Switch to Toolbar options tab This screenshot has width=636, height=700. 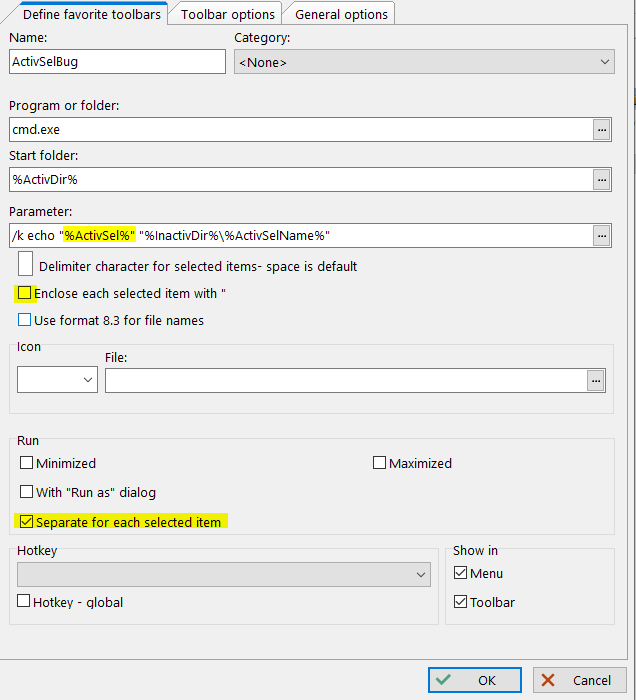click(227, 14)
